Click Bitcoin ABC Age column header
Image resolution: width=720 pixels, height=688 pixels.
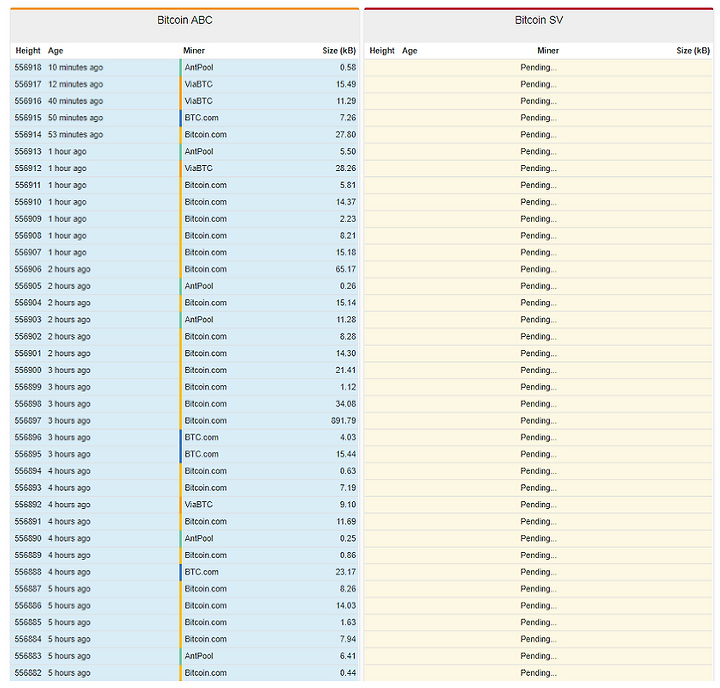click(56, 51)
